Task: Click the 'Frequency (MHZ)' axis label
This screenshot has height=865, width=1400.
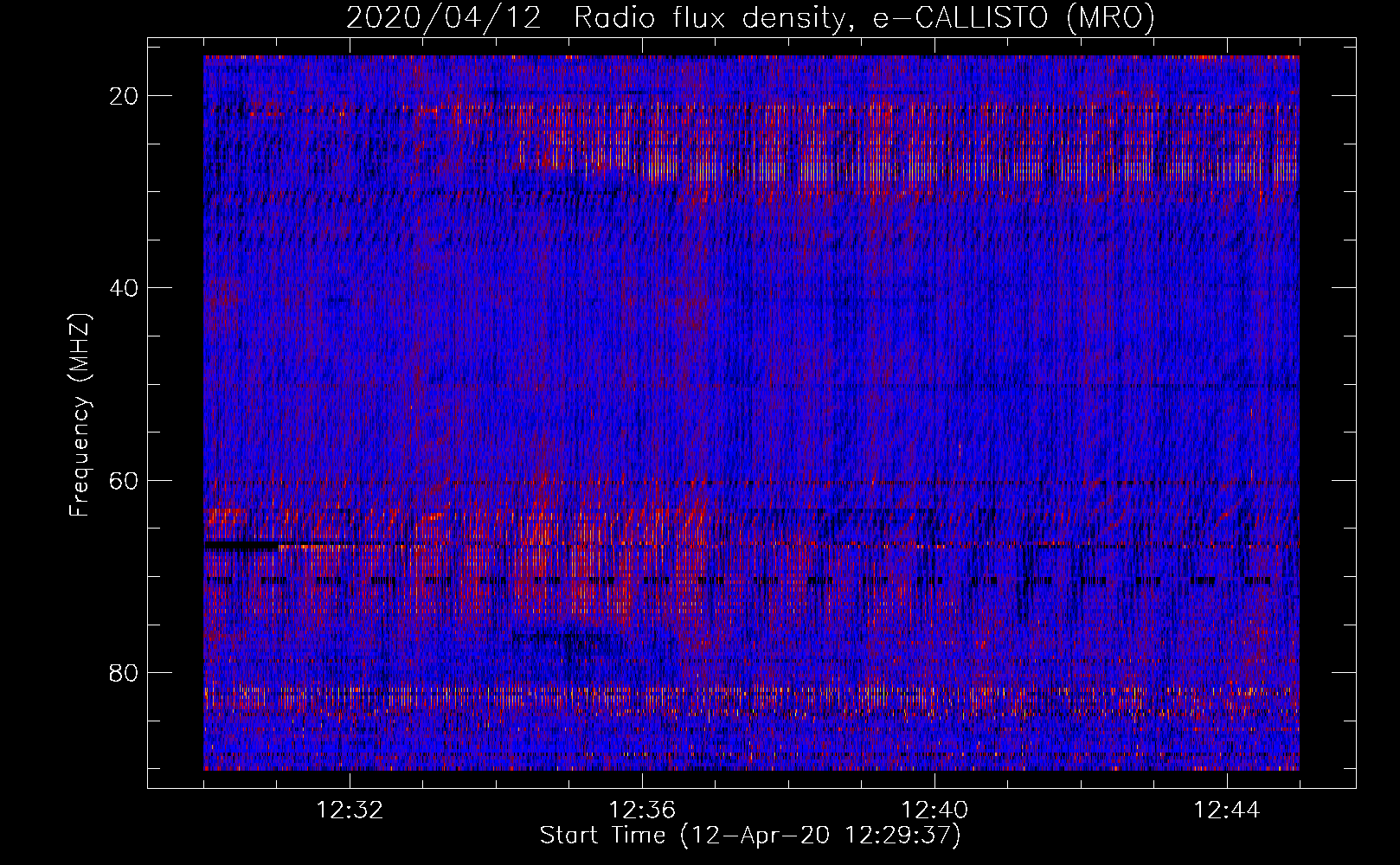Action: coord(80,415)
